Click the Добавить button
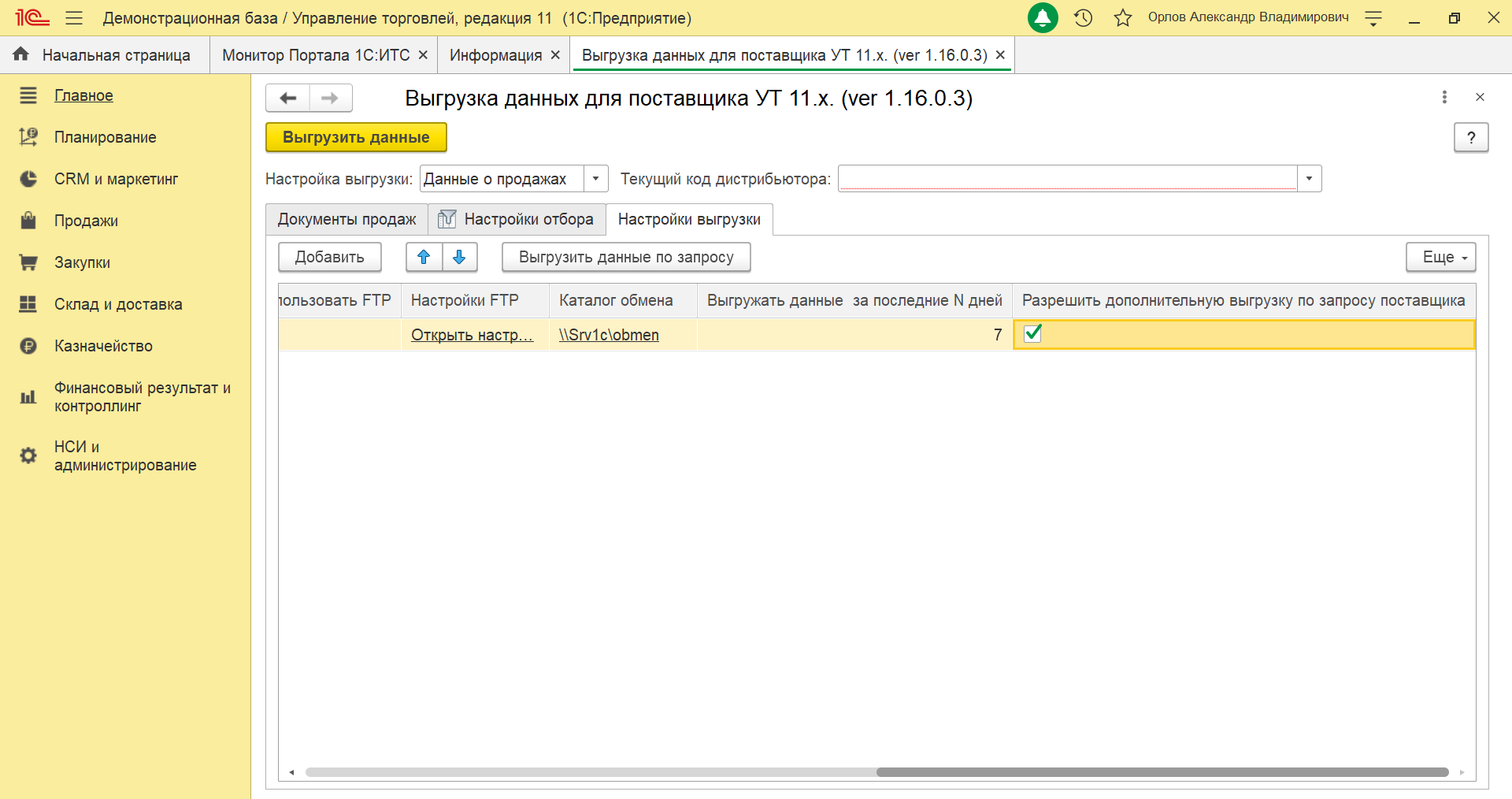 (x=330, y=257)
